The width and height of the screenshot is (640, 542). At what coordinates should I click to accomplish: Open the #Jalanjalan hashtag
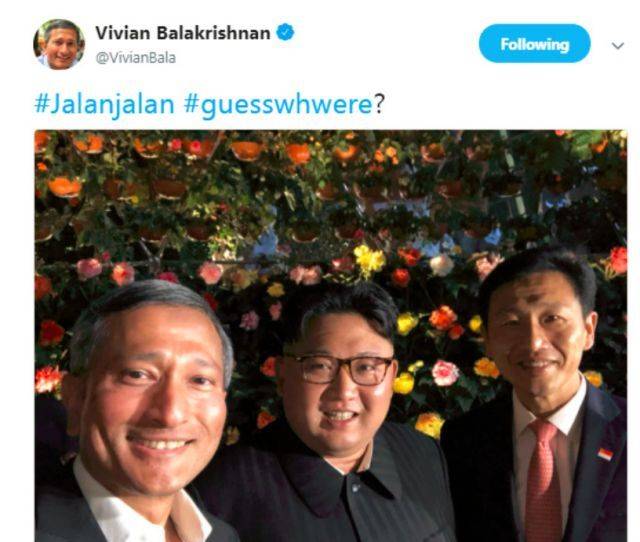104,104
